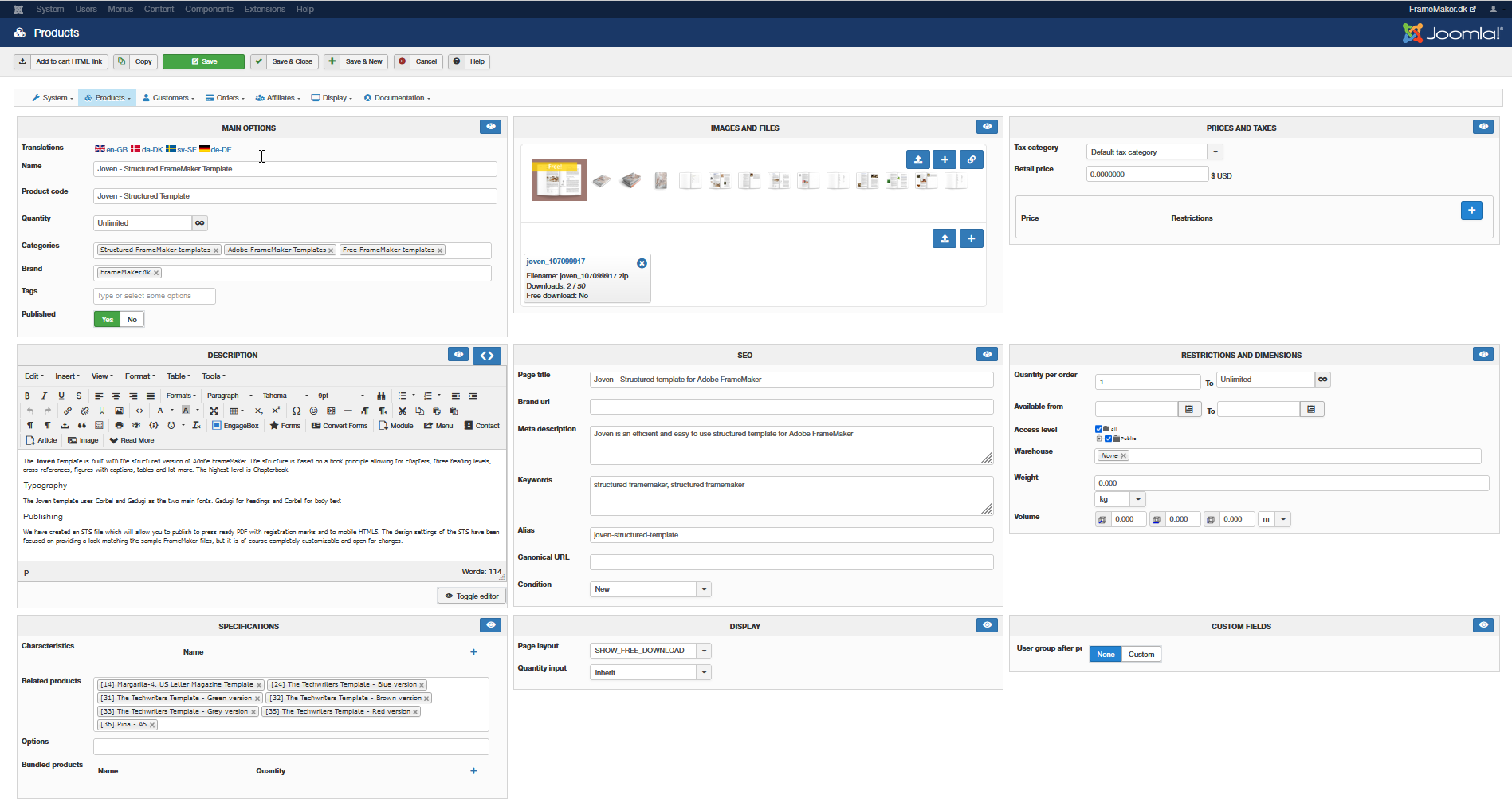Image resolution: width=1512 pixels, height=803 pixels.
Task: Hide the Main Options panel with the eye button
Action: point(491,127)
